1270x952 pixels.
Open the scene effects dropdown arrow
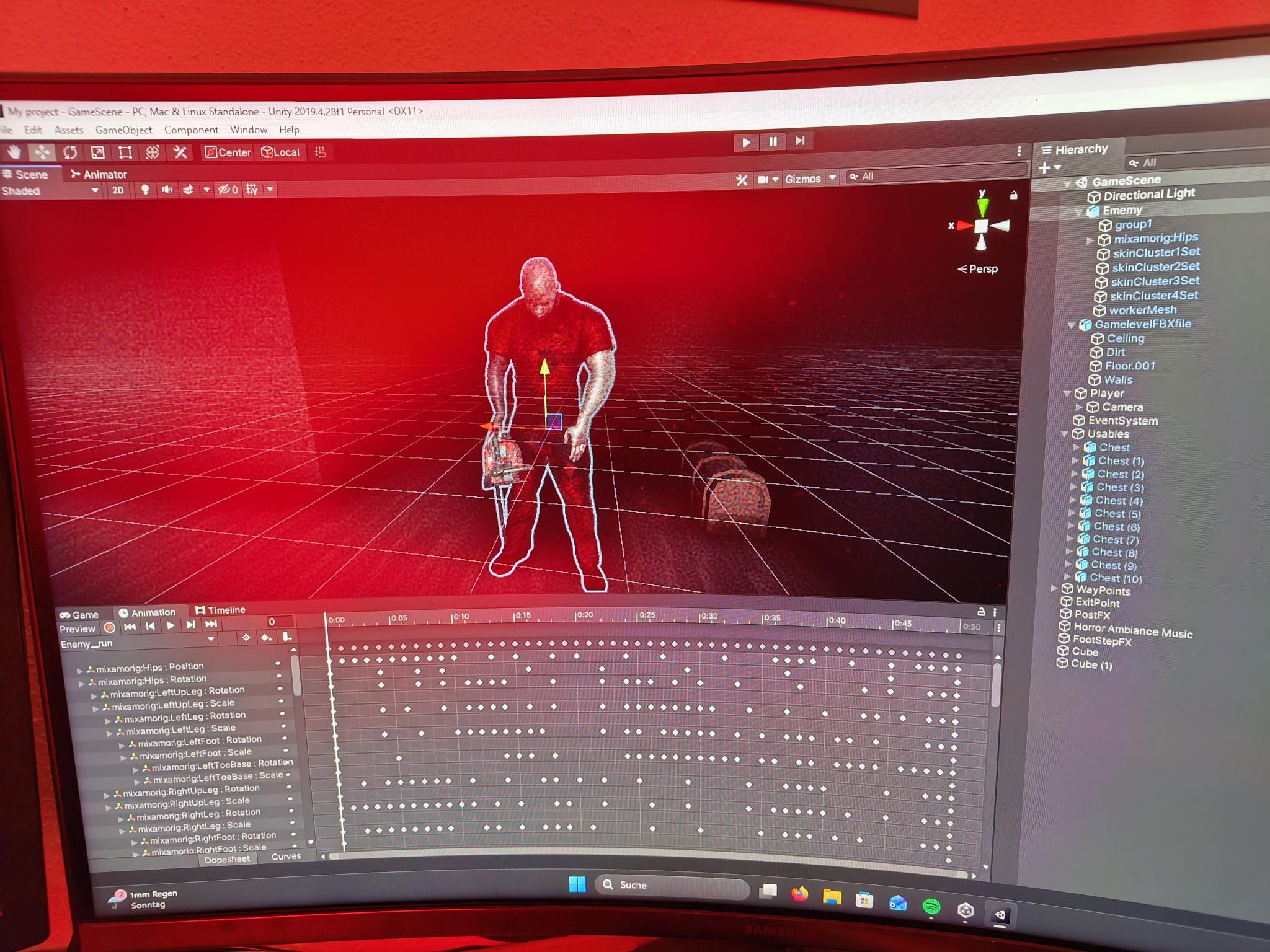[206, 190]
